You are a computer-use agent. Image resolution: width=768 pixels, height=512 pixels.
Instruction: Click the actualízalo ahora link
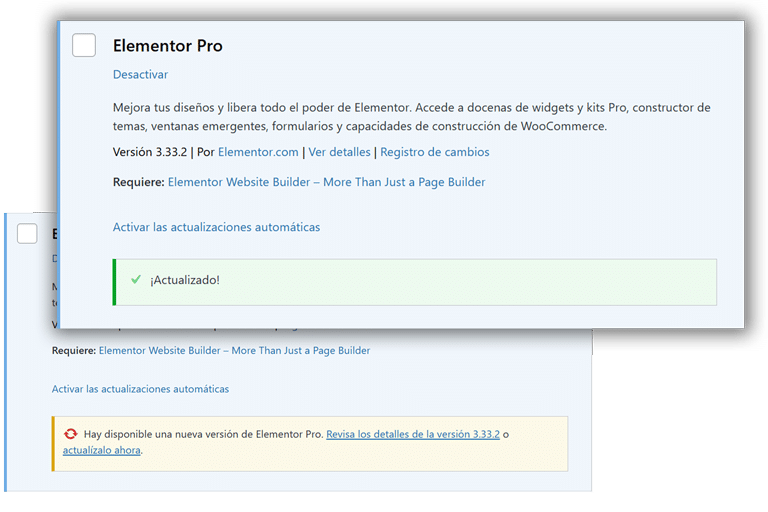click(101, 450)
